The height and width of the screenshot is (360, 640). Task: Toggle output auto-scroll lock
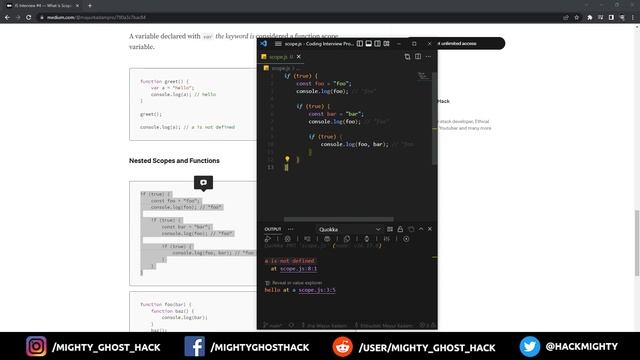click(400, 229)
